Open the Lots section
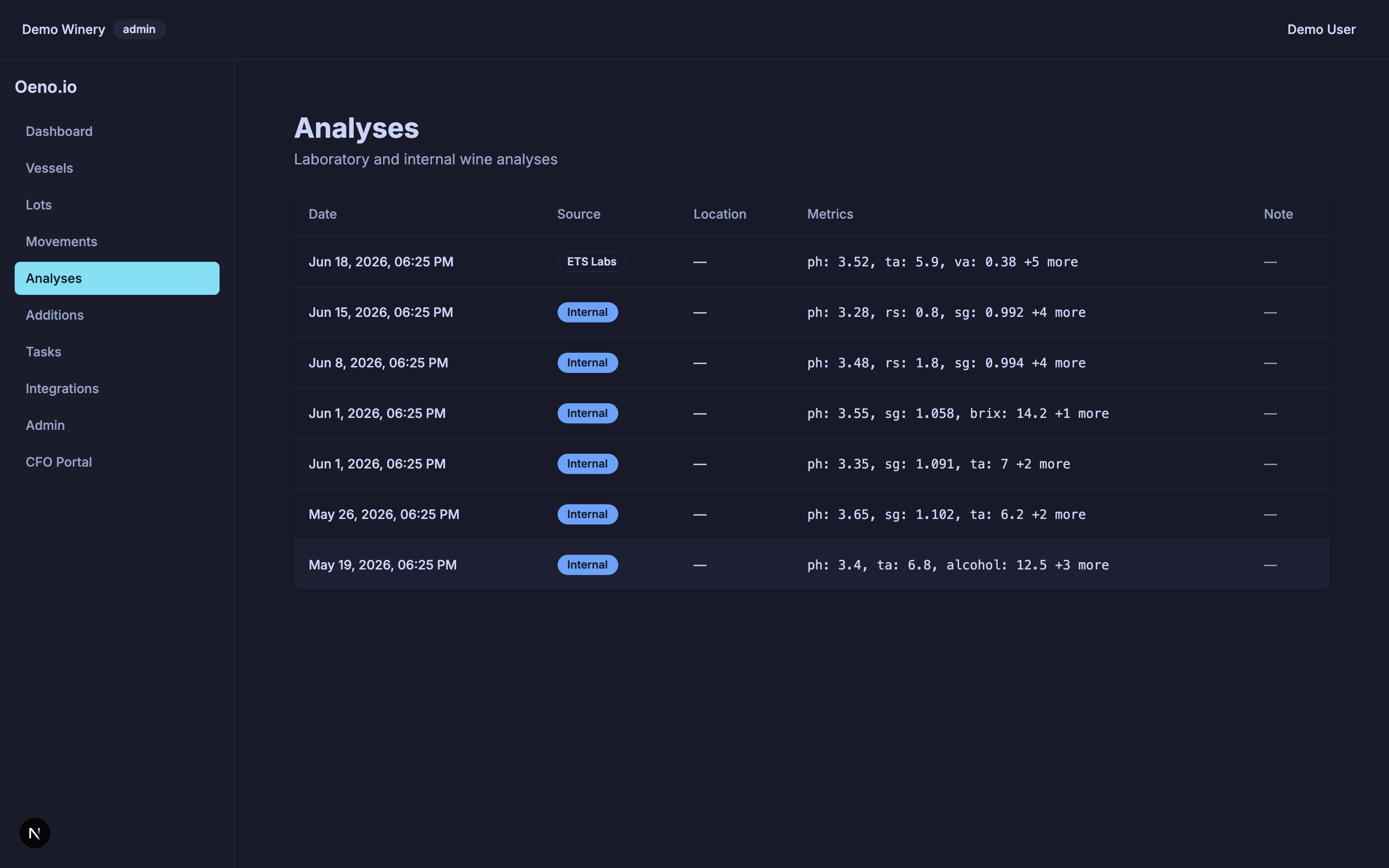 coord(117,205)
